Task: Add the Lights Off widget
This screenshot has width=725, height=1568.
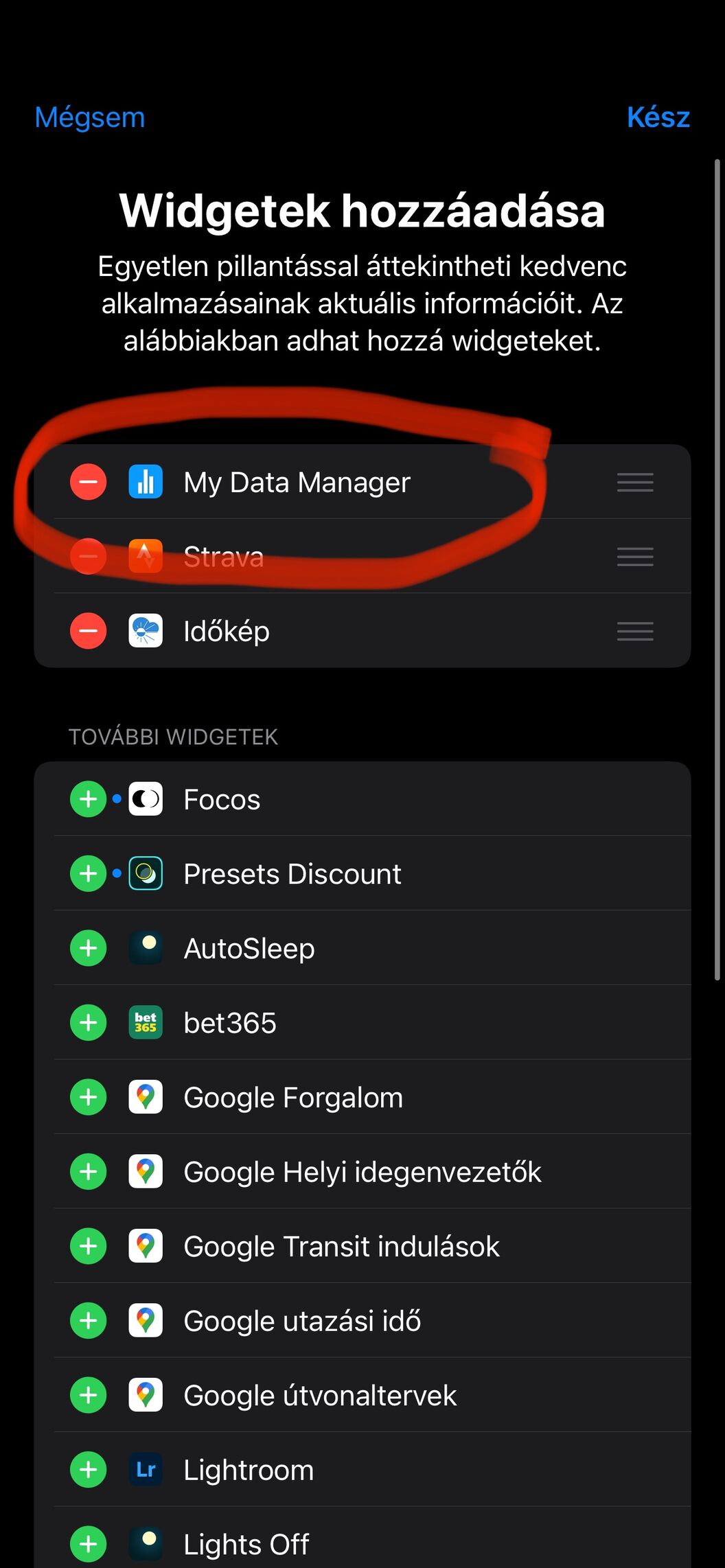Action: coord(89,1545)
